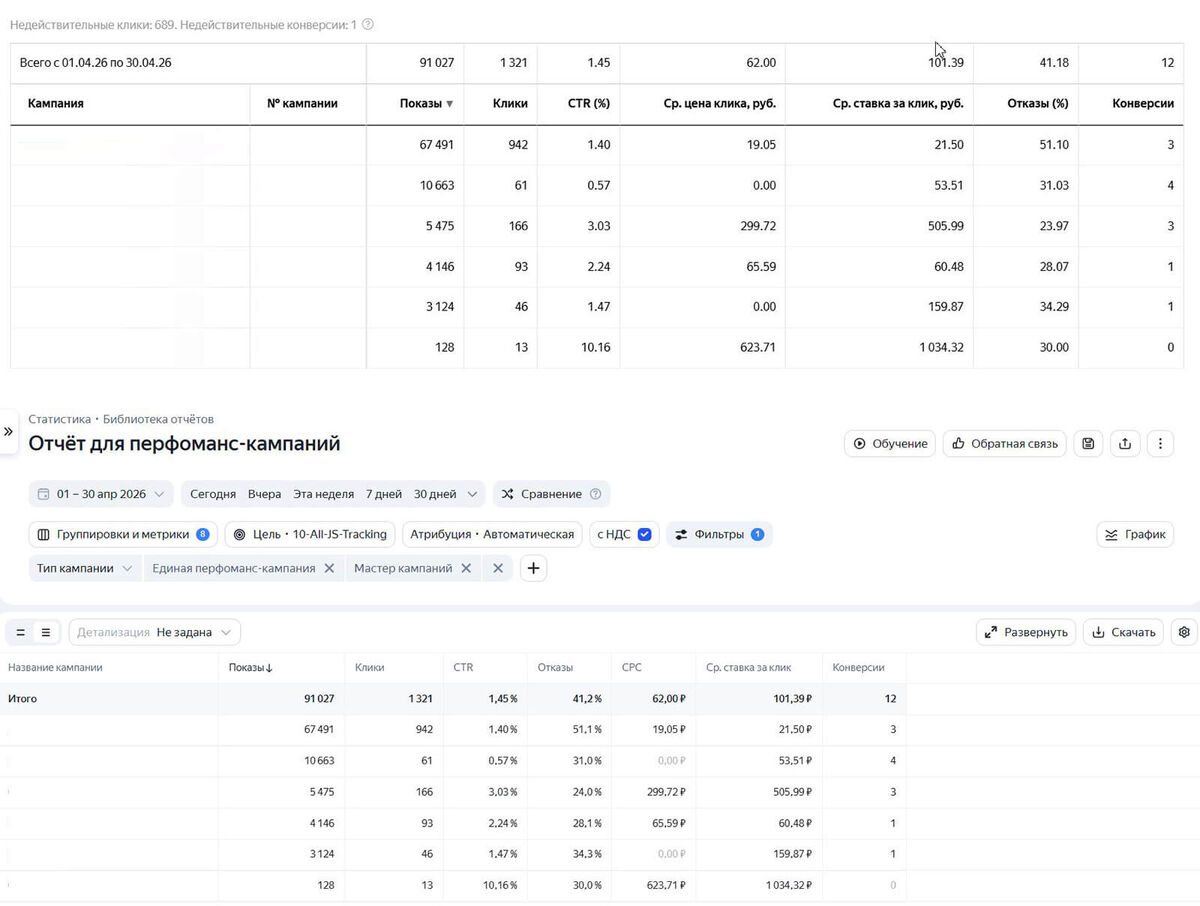This screenshot has width=1200, height=906.
Task: Add a new filter with plus button
Action: [x=534, y=568]
